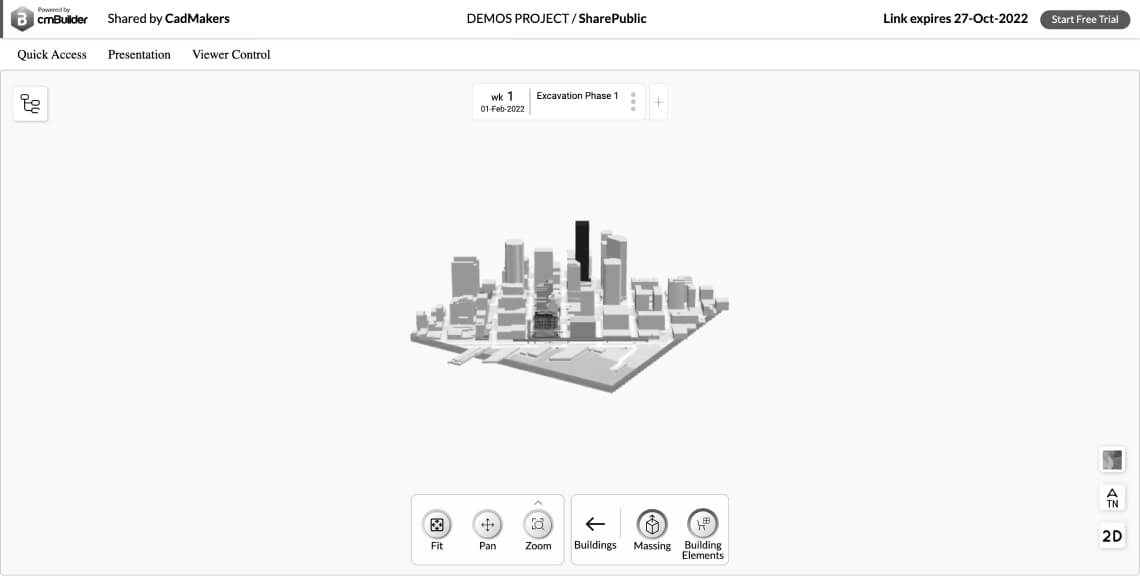Toggle true north orientation with TN button
The width and height of the screenshot is (1140, 576).
(1112, 497)
